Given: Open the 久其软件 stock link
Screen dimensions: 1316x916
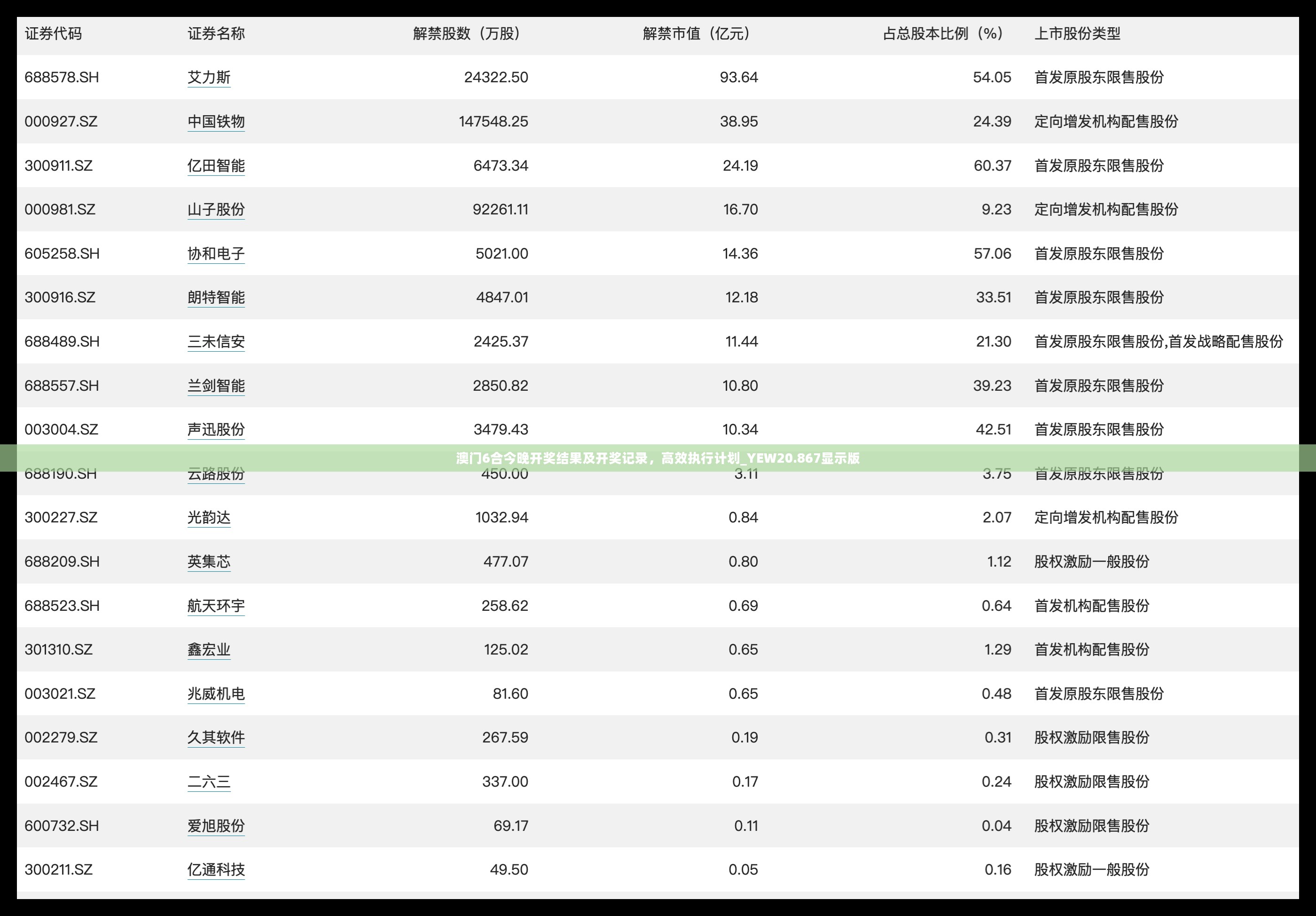Looking at the screenshot, I should pyautogui.click(x=216, y=738).
